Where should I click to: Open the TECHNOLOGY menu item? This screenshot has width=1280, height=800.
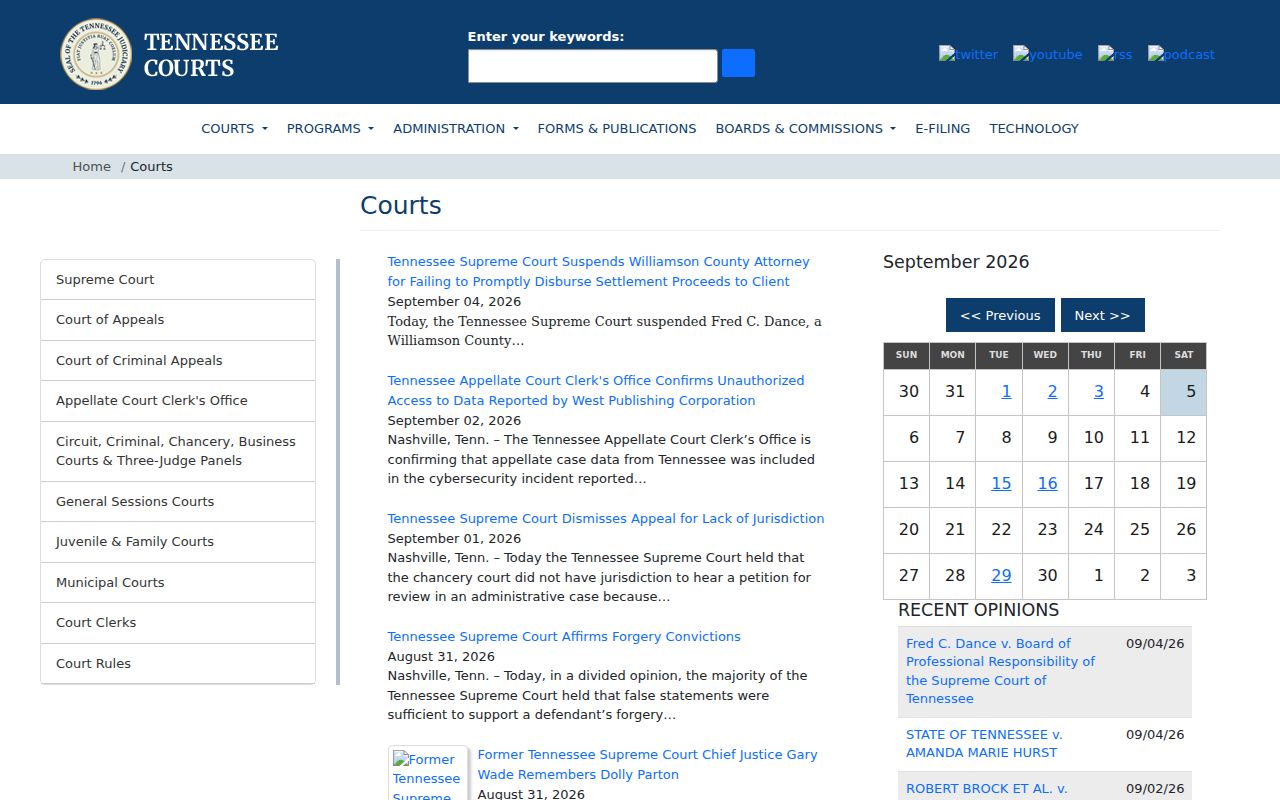1034,128
